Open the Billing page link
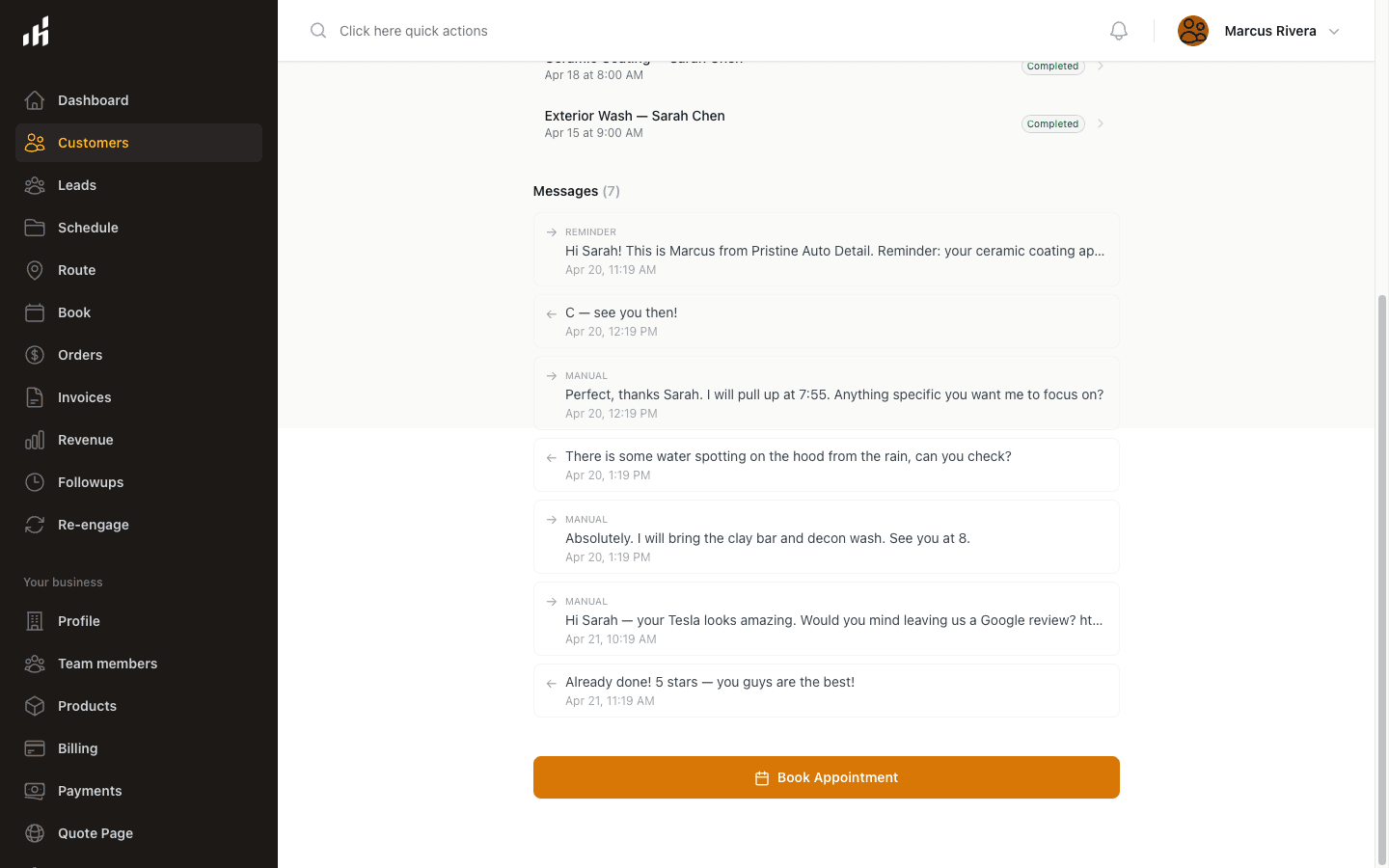 [x=77, y=748]
